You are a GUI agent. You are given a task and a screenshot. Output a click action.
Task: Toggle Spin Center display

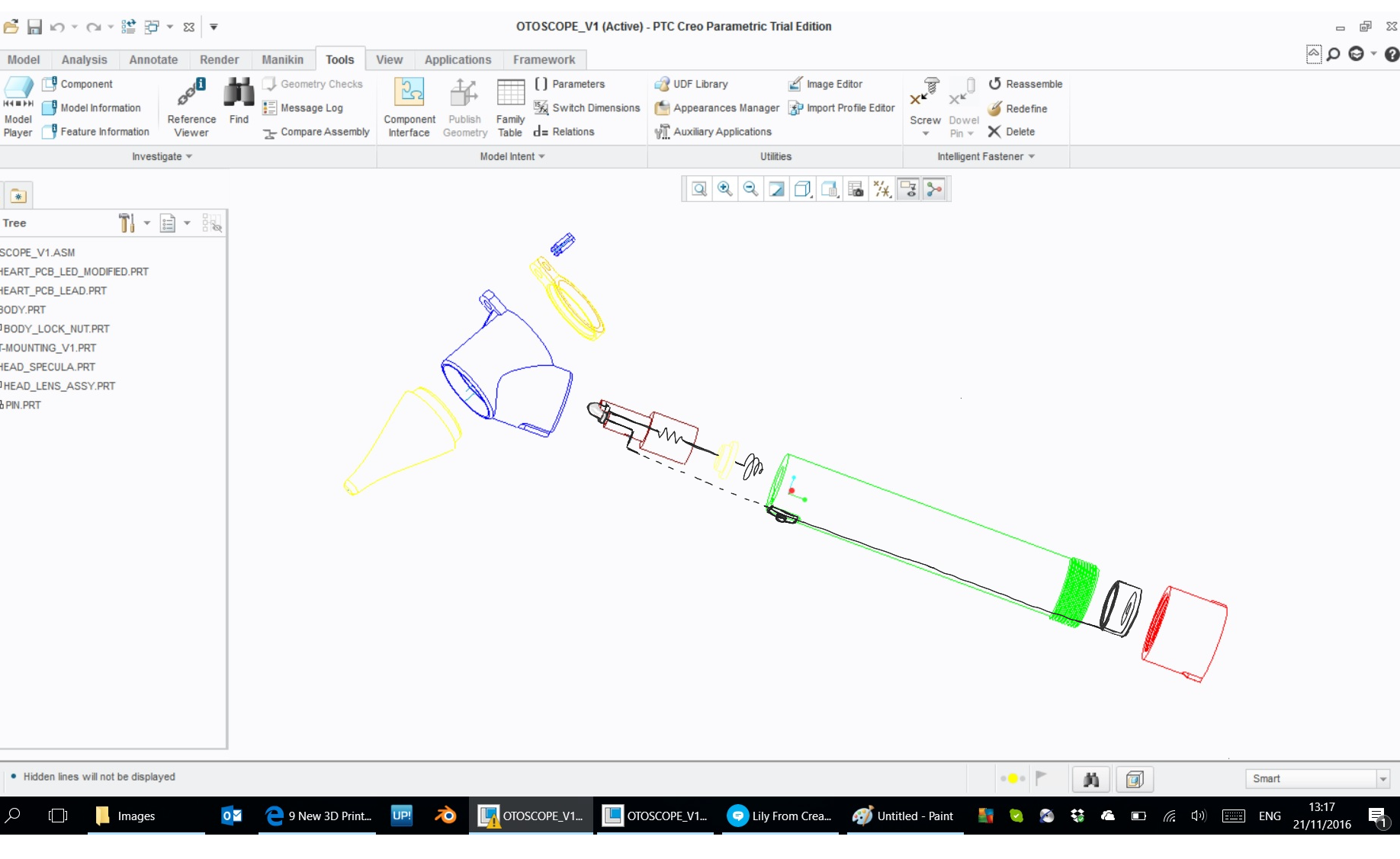pyautogui.click(x=934, y=189)
